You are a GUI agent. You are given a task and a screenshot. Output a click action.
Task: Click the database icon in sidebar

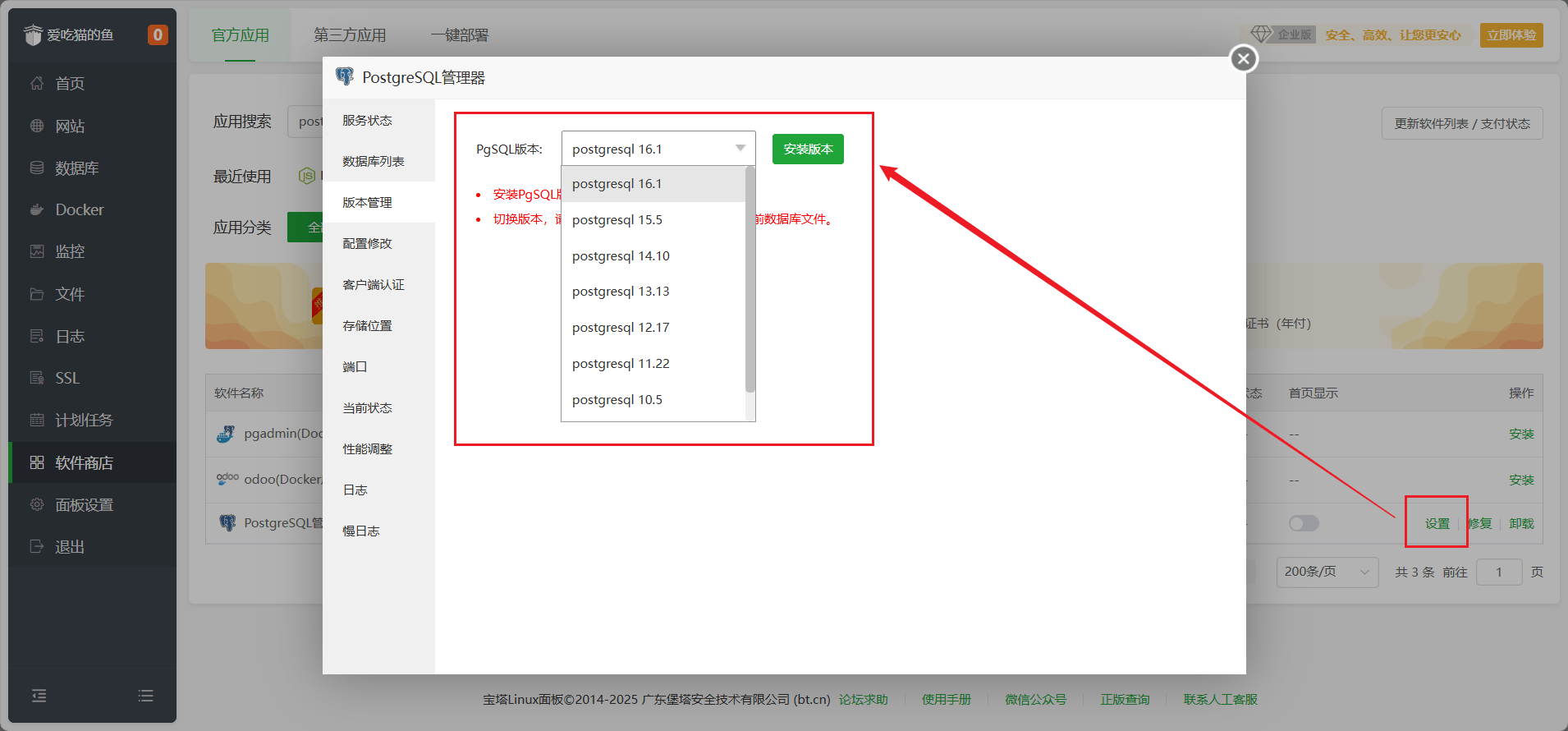(x=37, y=168)
